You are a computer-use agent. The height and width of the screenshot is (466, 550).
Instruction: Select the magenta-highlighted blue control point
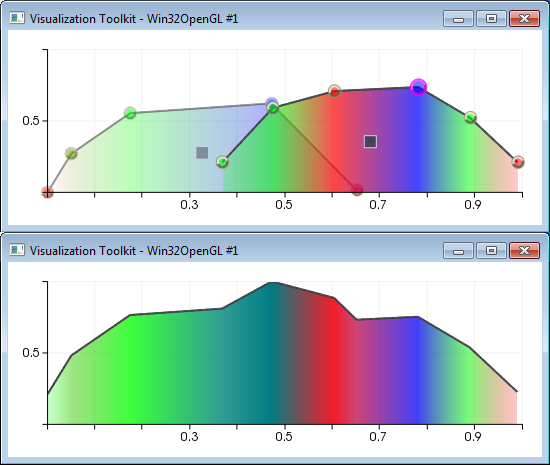click(x=418, y=87)
